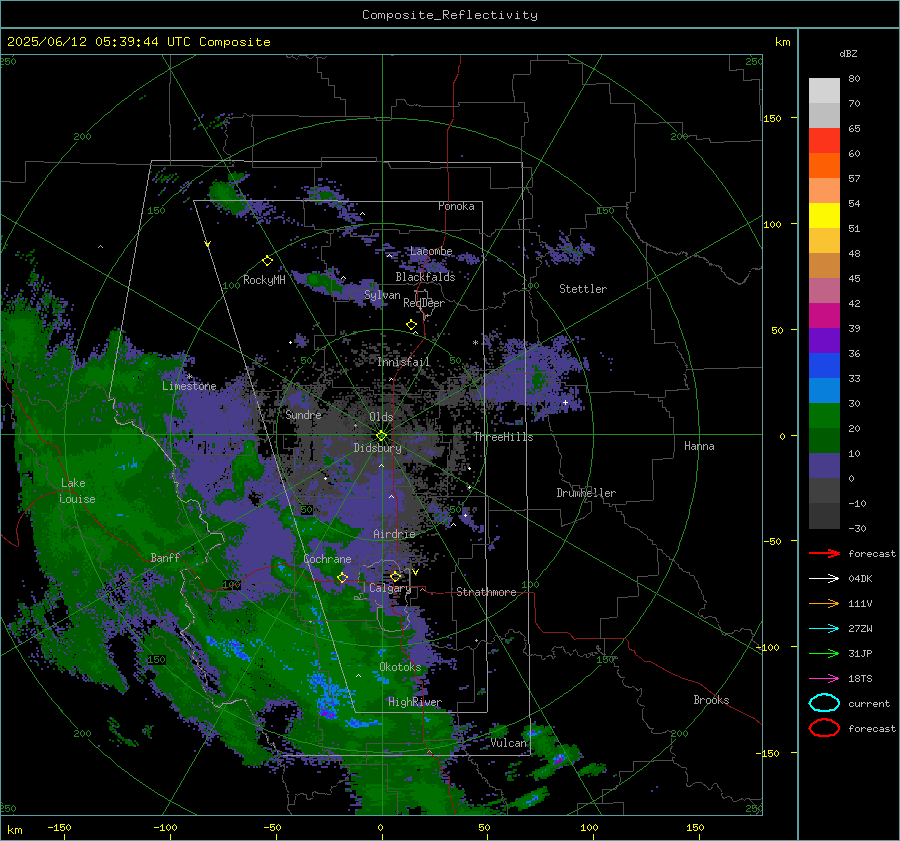Image resolution: width=900 pixels, height=841 pixels.
Task: Select the yellow 54 dBZ color swatch
Action: tap(824, 216)
